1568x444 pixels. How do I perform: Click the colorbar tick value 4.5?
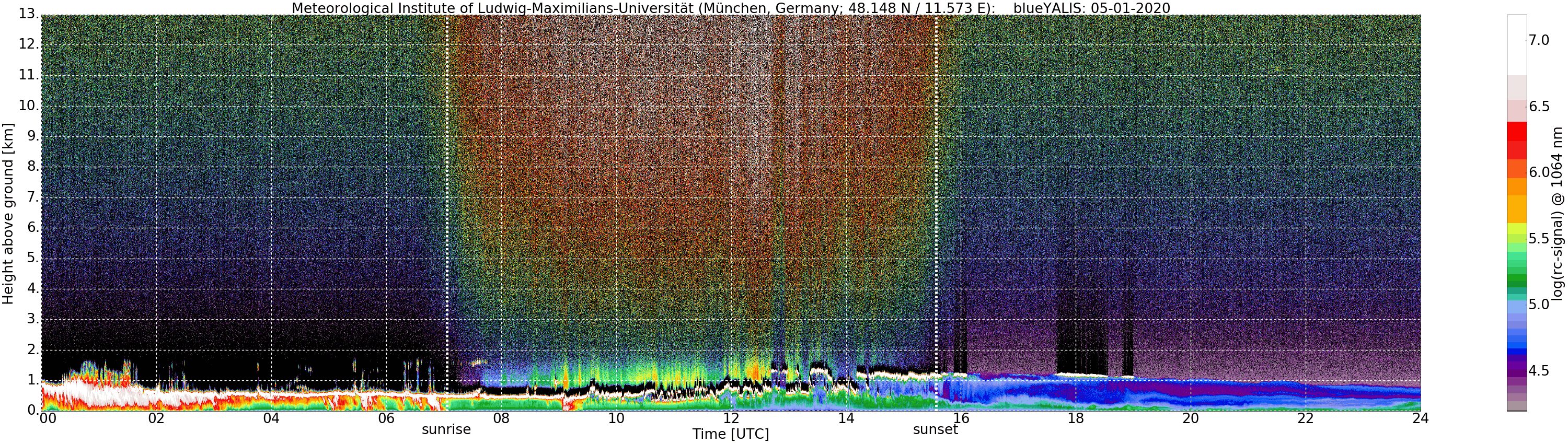[x=1539, y=370]
